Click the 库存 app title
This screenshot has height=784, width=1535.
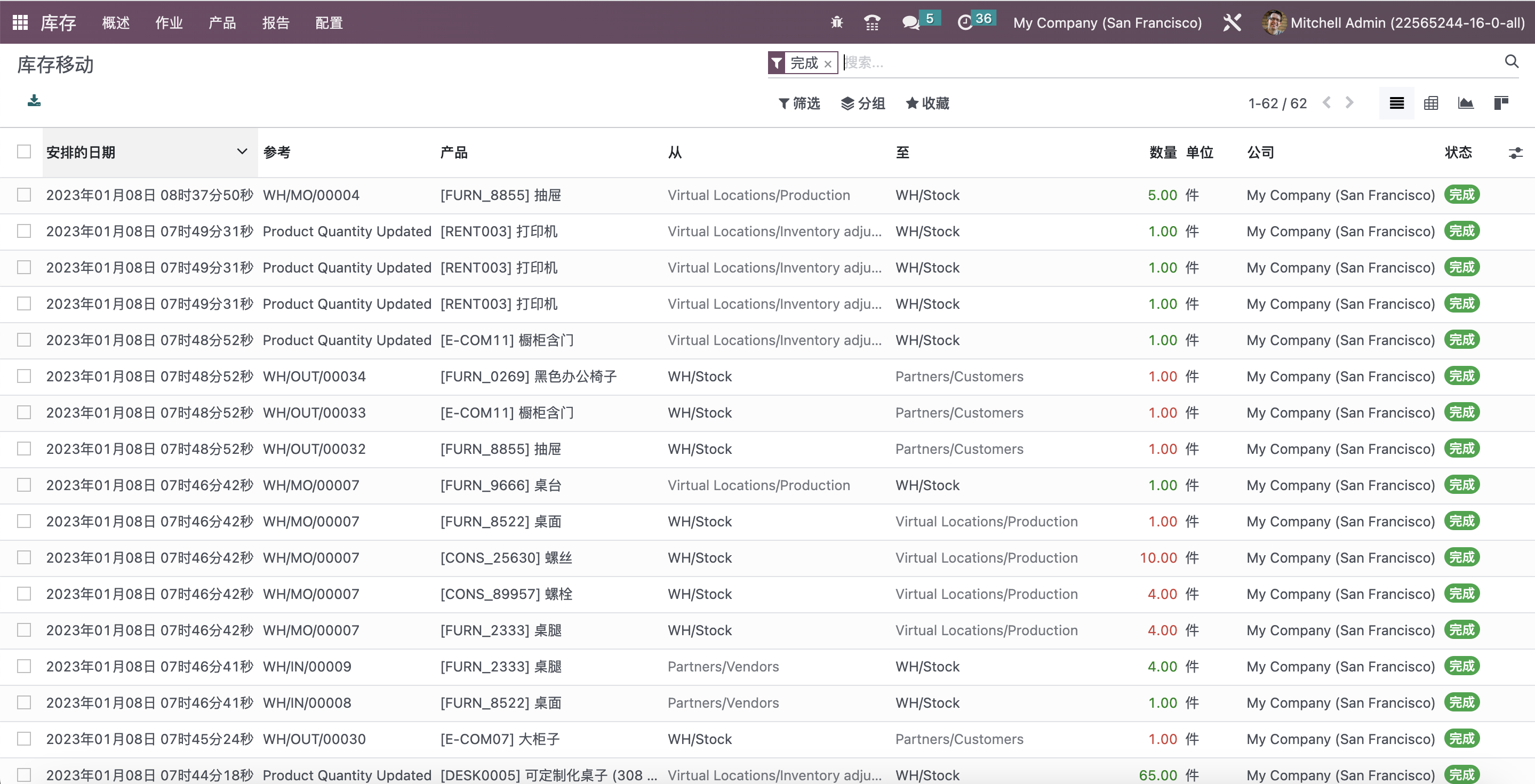coord(58,22)
